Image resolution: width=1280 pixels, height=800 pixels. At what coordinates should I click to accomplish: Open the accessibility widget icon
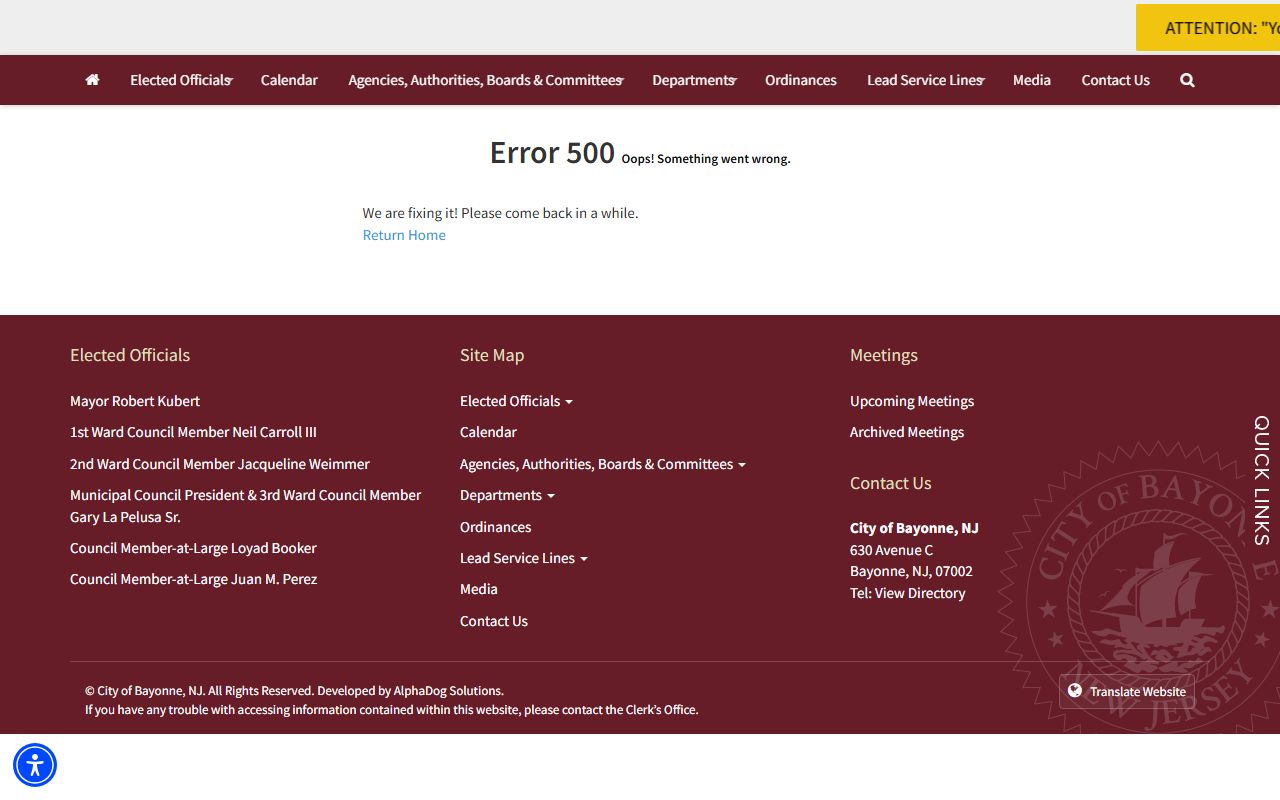pos(35,766)
